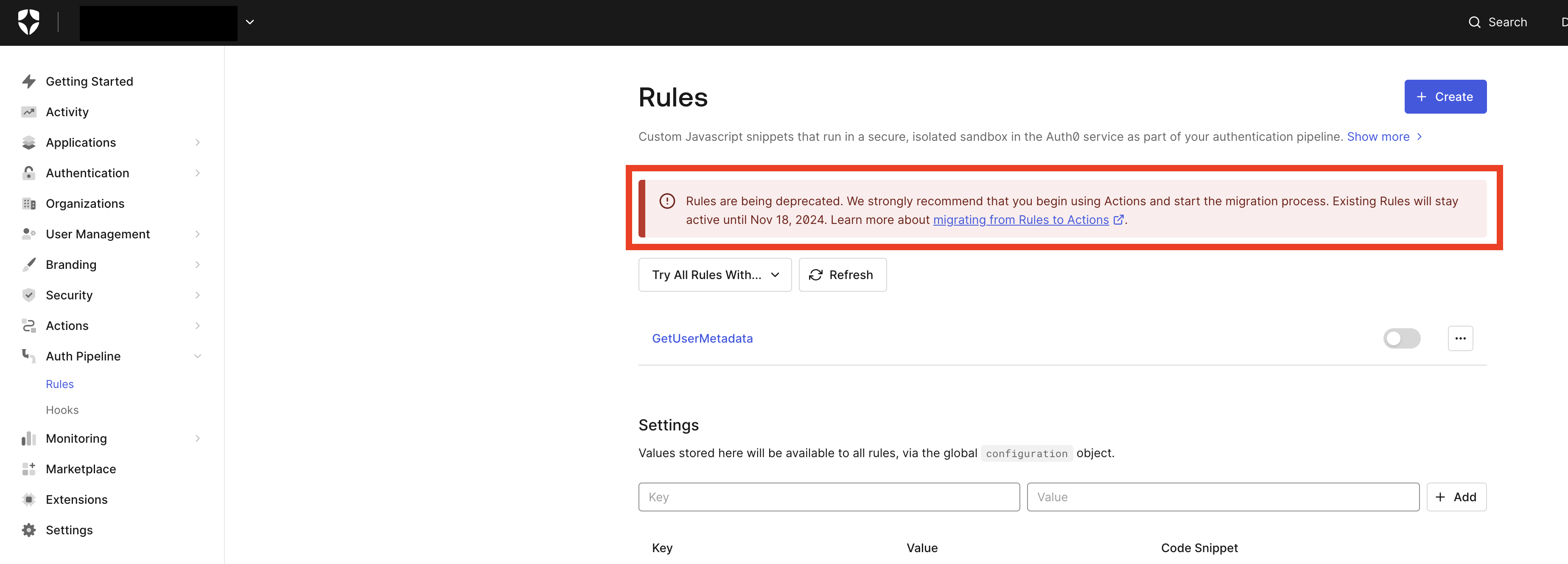Image resolution: width=1568 pixels, height=564 pixels.
Task: Expand the Applications section
Action: coord(80,142)
